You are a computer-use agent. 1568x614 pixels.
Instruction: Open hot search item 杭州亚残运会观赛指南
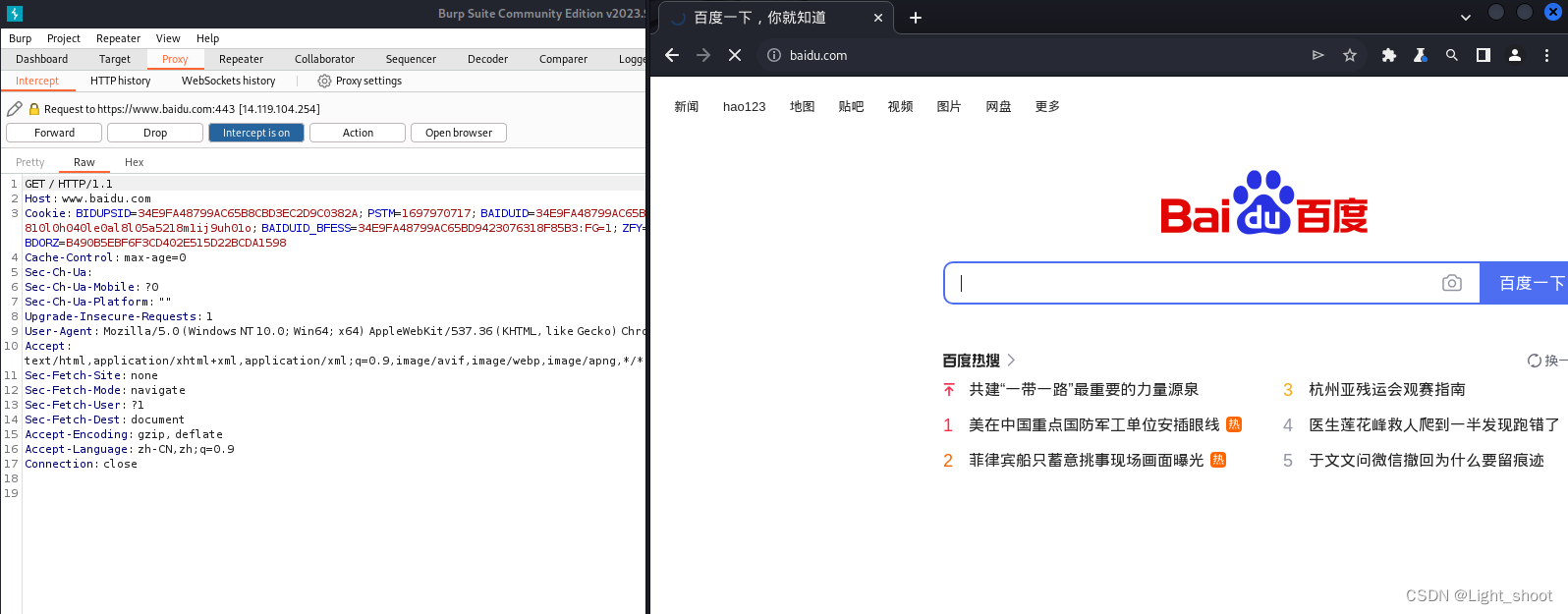[x=1387, y=390]
